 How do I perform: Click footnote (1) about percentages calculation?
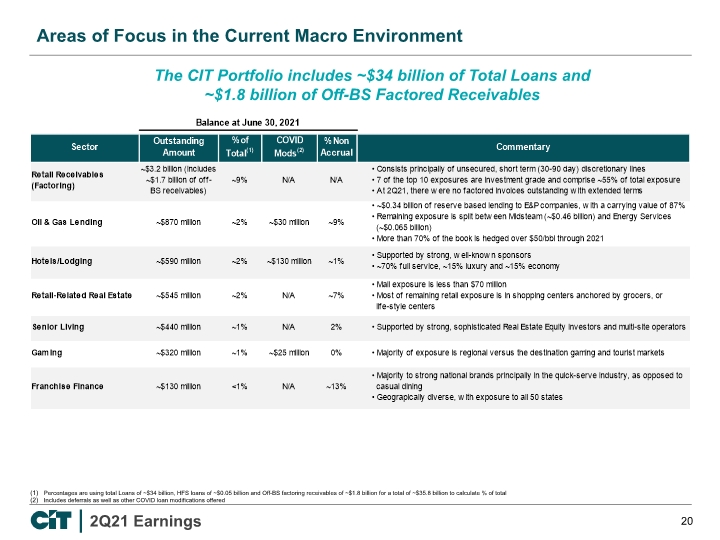click(x=269, y=493)
